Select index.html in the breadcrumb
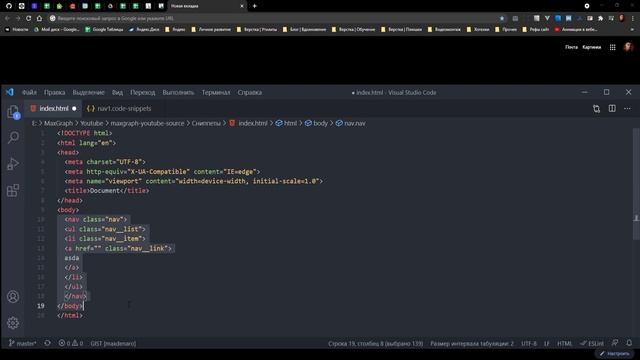This screenshot has width=640, height=360. pos(248,123)
